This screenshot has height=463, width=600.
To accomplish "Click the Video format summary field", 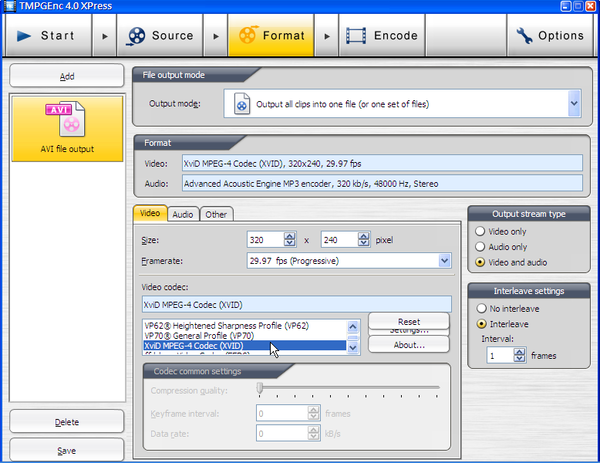I will [x=382, y=163].
